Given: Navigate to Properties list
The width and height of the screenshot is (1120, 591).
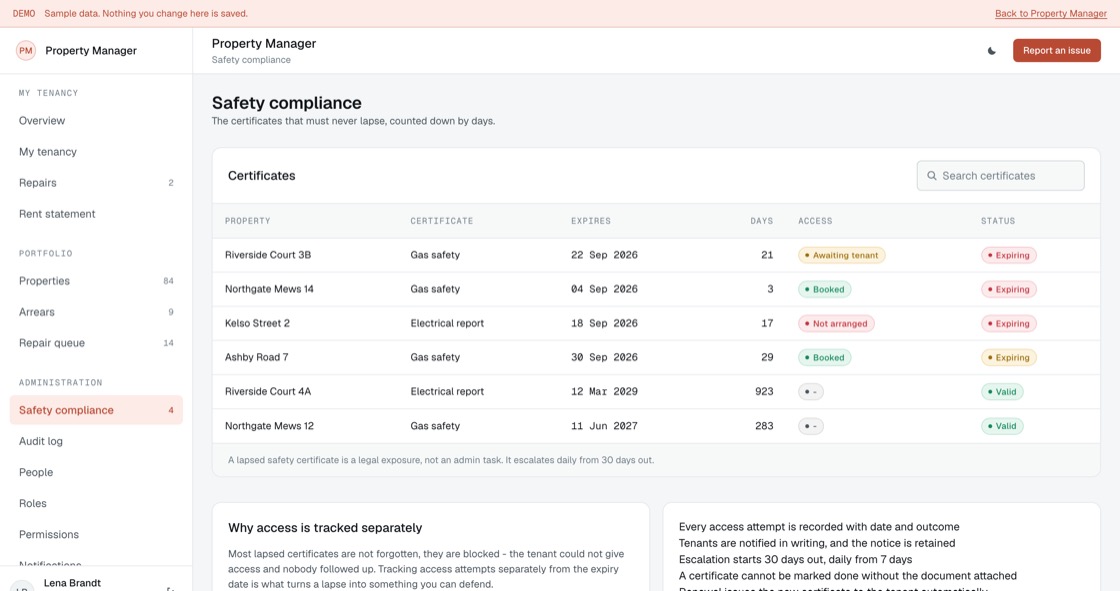Looking at the screenshot, I should coord(96,281).
